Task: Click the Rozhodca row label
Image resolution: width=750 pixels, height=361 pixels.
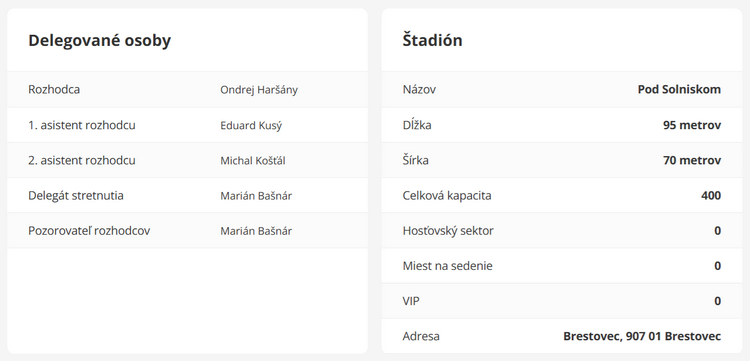Action: (54, 89)
